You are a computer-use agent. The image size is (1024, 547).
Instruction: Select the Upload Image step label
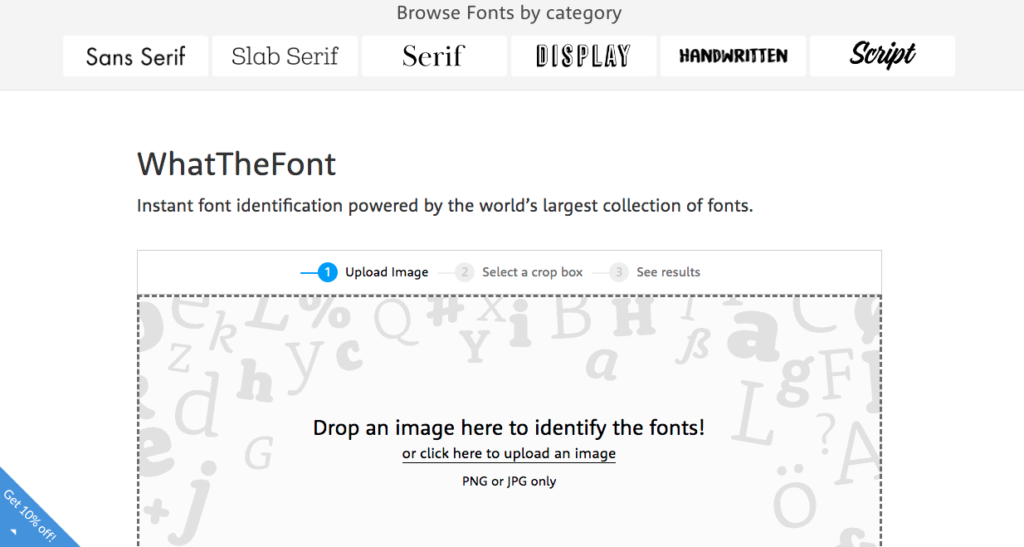tap(386, 272)
